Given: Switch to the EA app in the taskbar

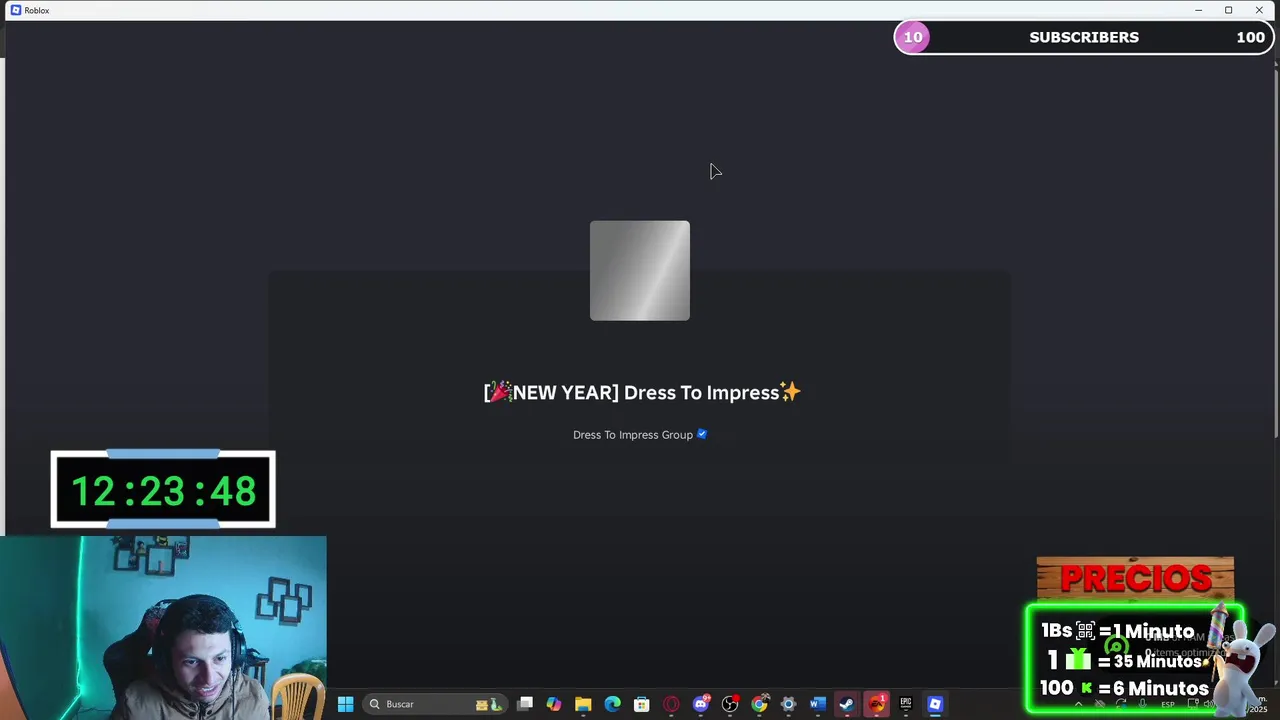Looking at the screenshot, I should [876, 704].
